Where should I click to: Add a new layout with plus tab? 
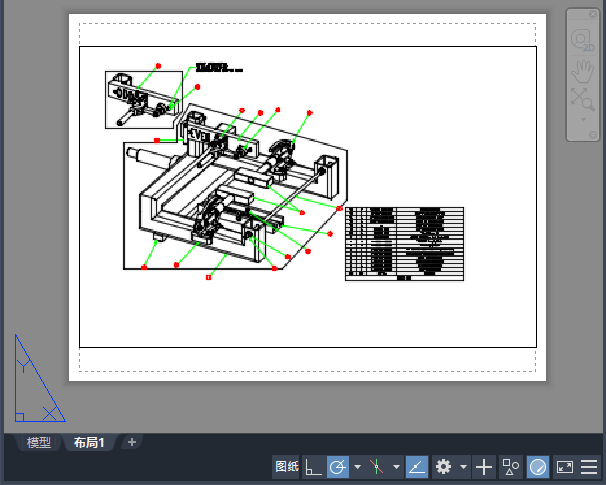click(132, 442)
